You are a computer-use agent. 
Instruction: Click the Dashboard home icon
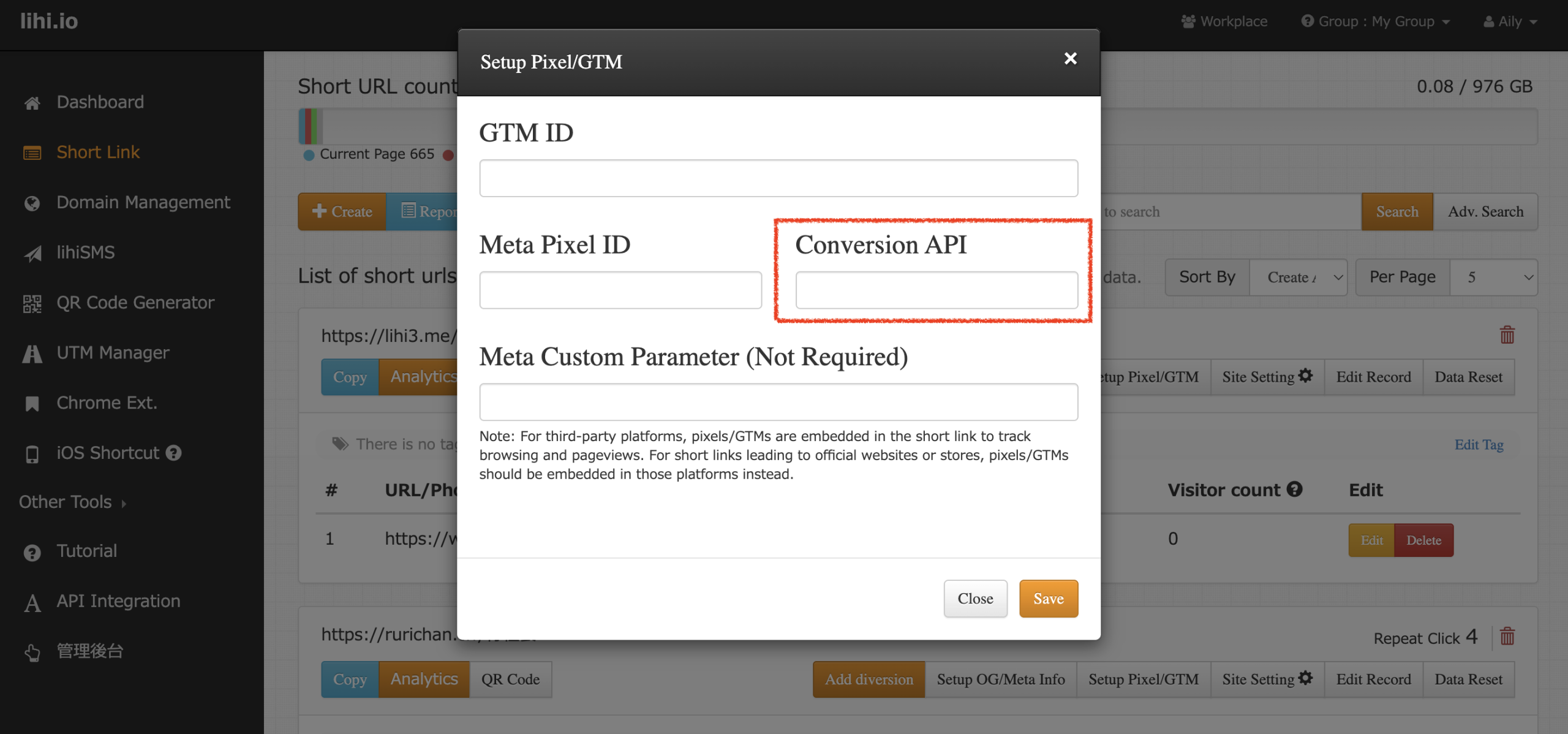(32, 103)
